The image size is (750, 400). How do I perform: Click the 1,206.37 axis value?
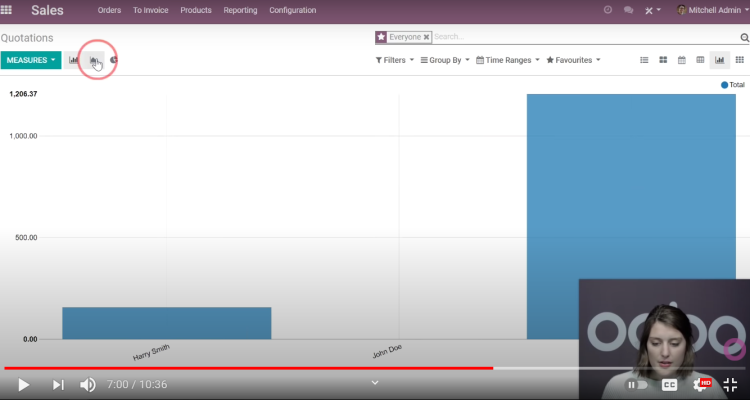[x=23, y=94]
